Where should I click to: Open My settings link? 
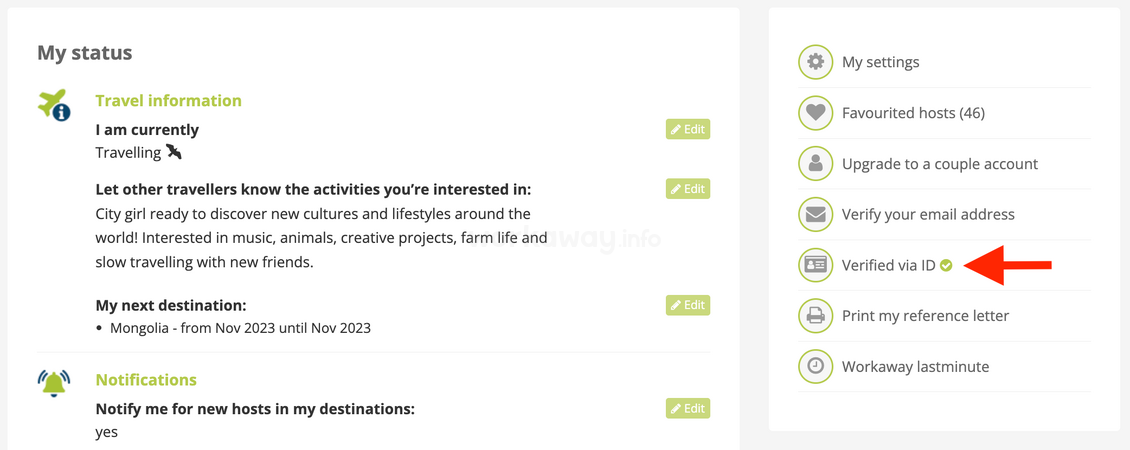click(881, 62)
